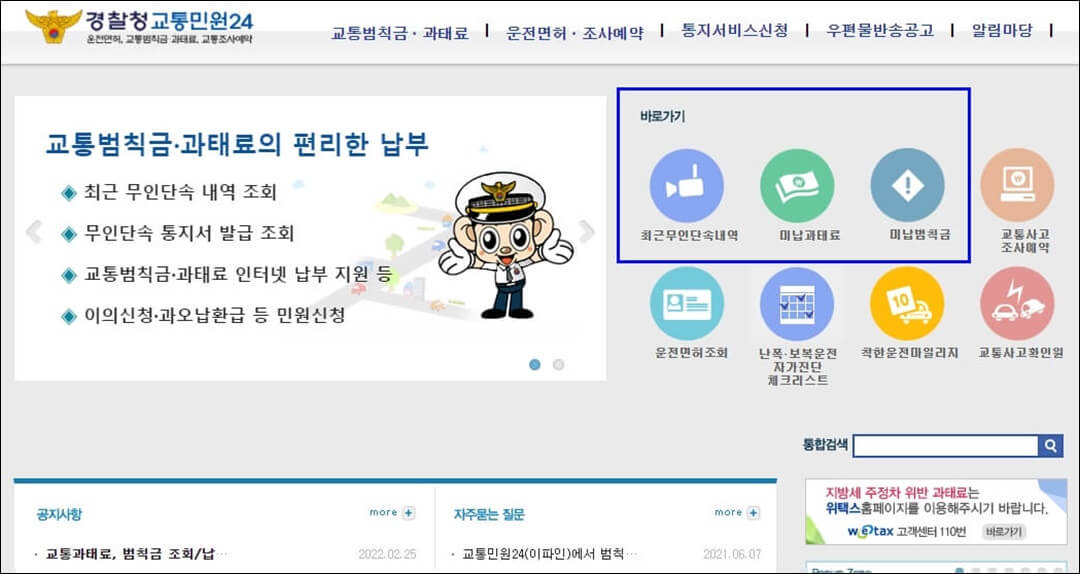Open 교통사고 조사예약 computer icon
The width and height of the screenshot is (1080, 574).
click(x=1017, y=185)
